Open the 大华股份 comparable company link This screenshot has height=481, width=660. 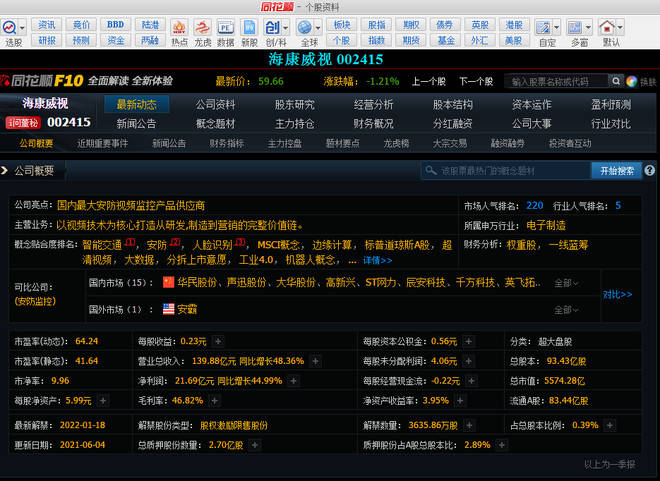(295, 282)
